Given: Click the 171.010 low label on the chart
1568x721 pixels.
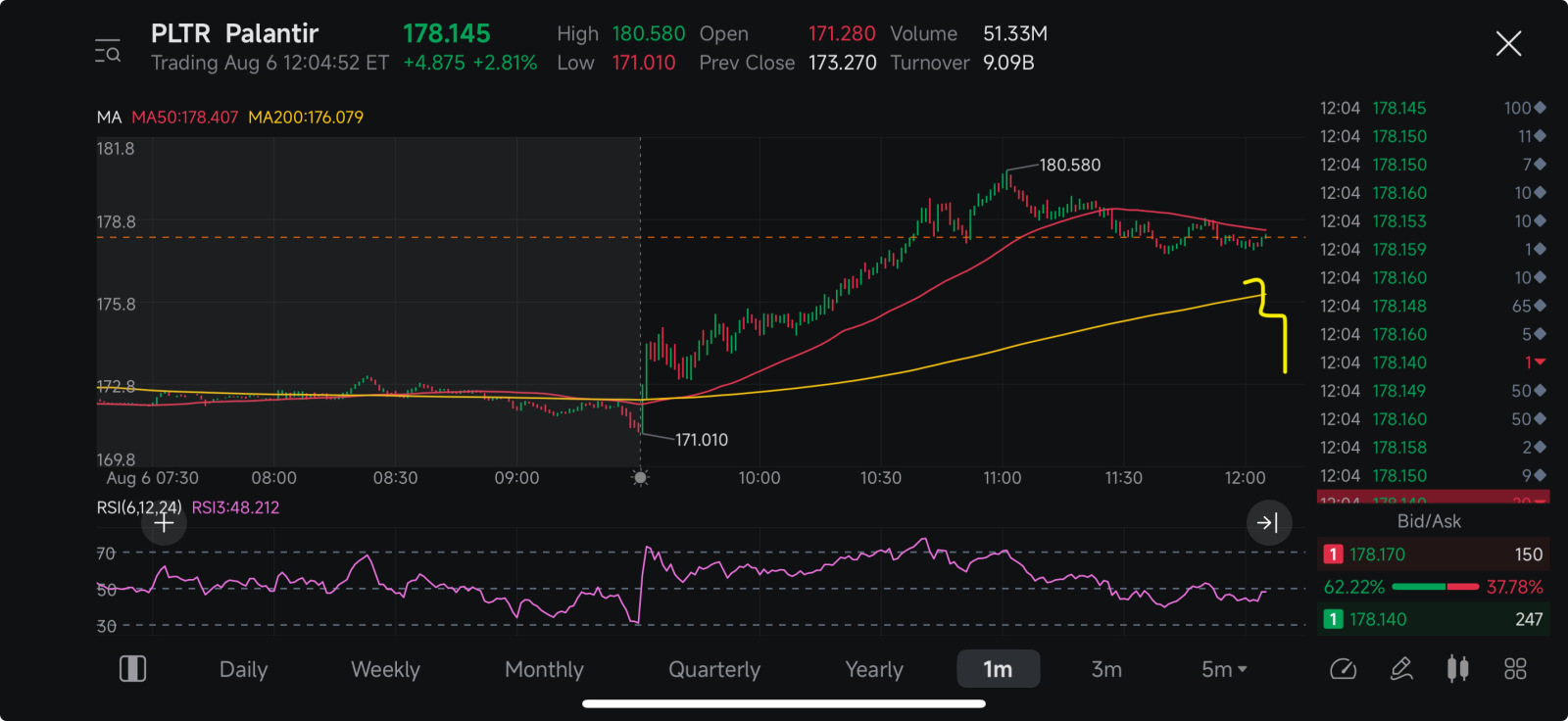Looking at the screenshot, I should point(702,440).
